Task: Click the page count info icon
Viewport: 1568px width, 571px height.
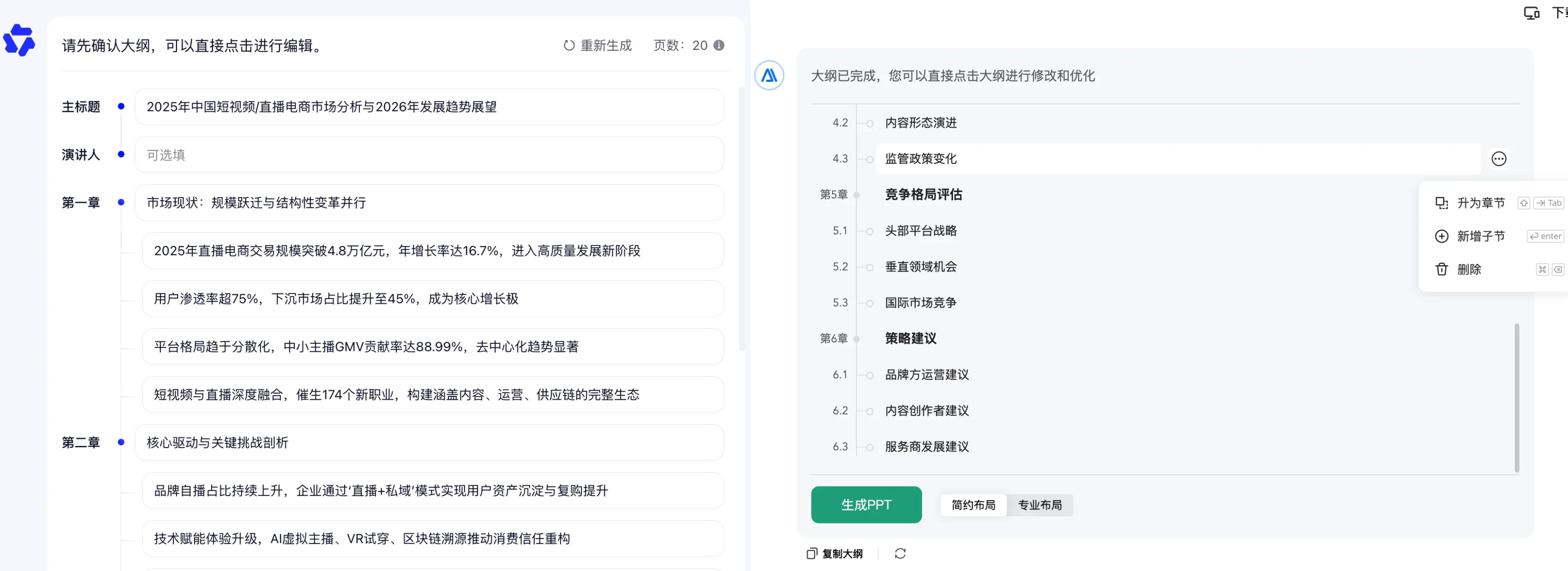Action: (719, 46)
